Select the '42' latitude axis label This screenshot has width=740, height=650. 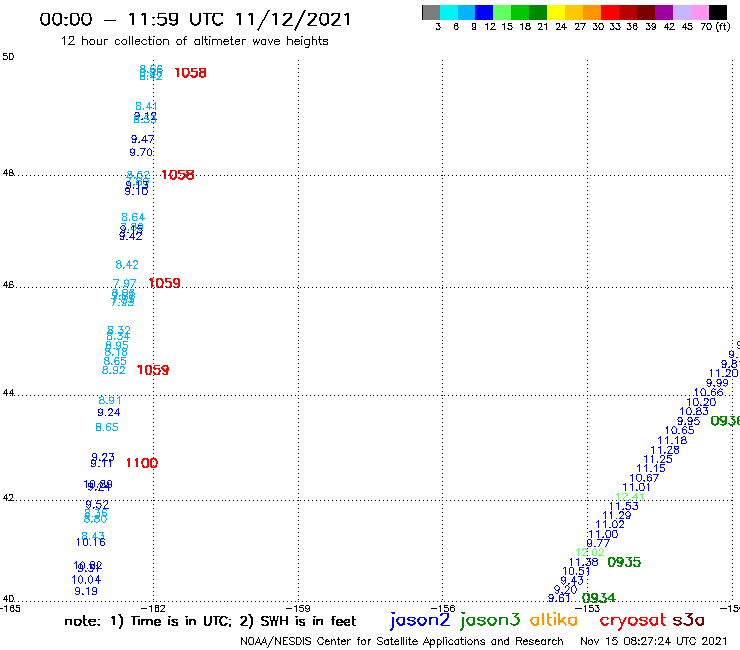[8, 498]
